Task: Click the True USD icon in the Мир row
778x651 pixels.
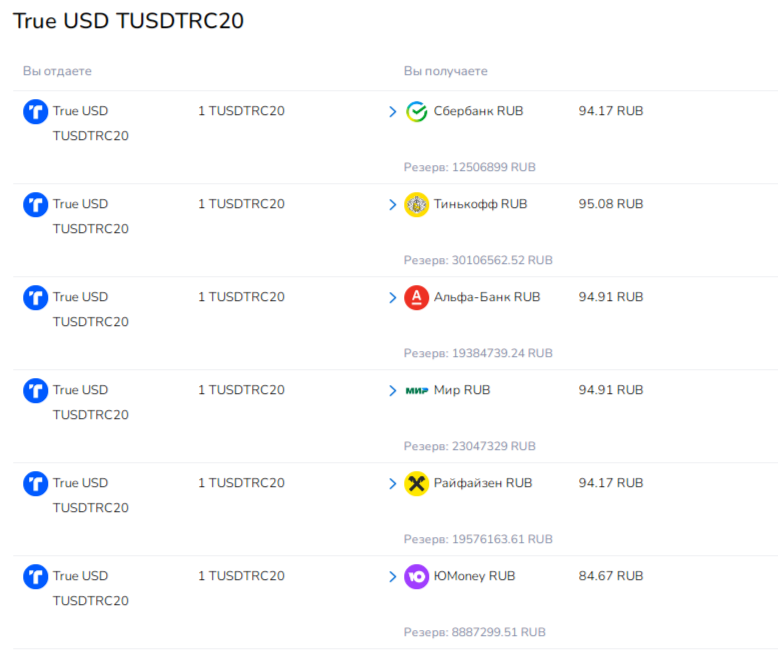Action: (36, 391)
